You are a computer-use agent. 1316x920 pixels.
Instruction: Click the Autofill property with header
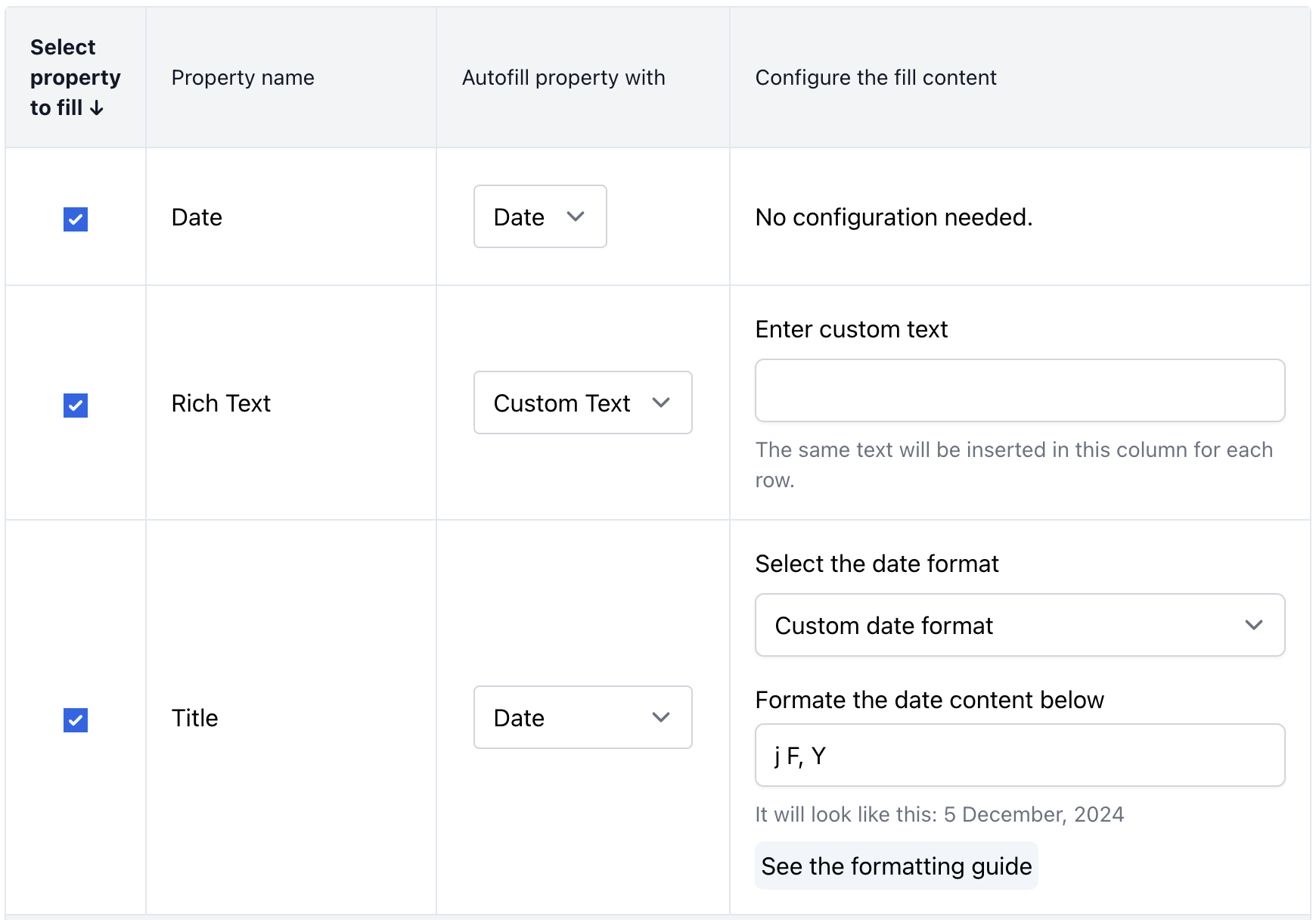563,77
